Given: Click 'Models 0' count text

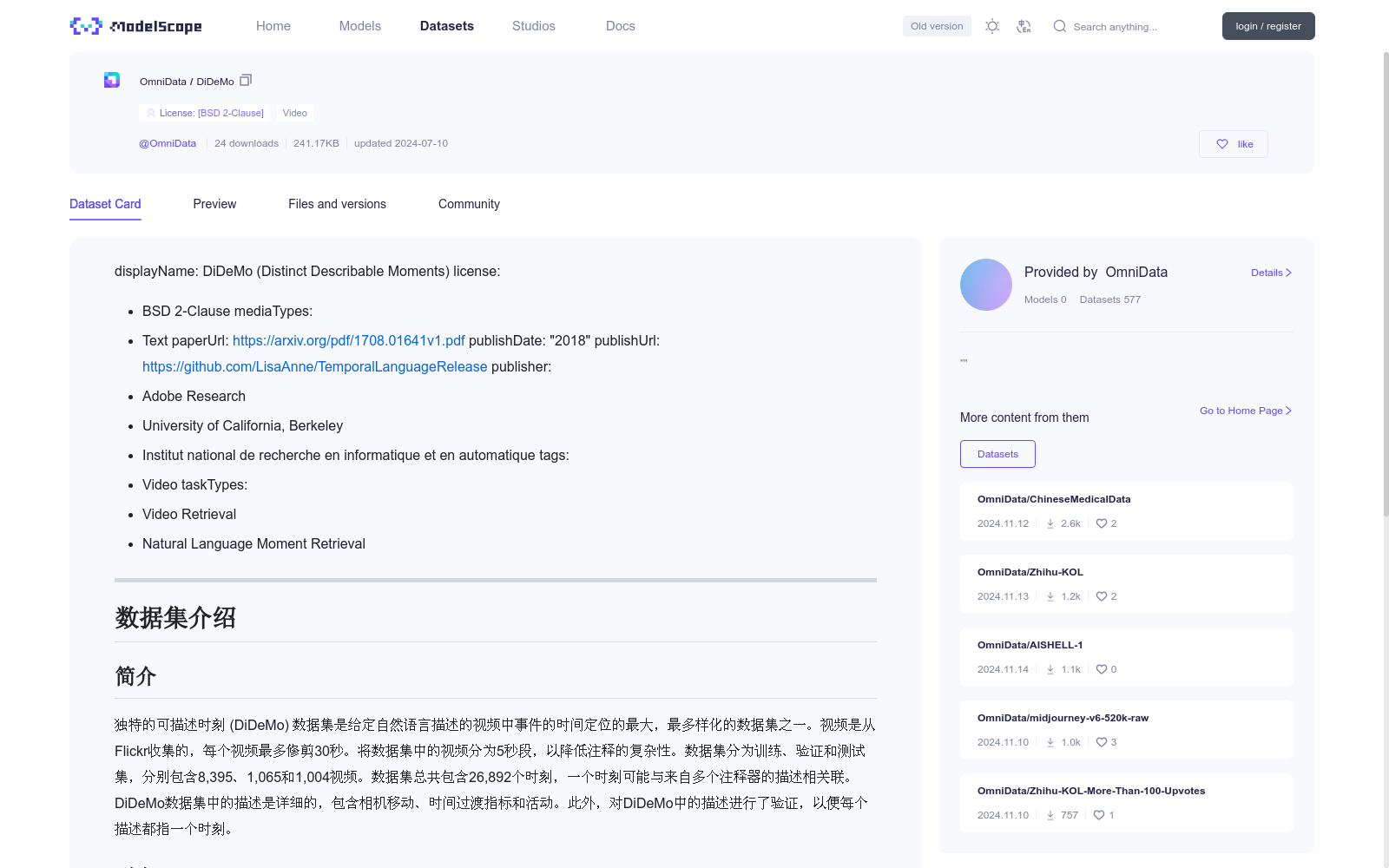Looking at the screenshot, I should 1045,299.
